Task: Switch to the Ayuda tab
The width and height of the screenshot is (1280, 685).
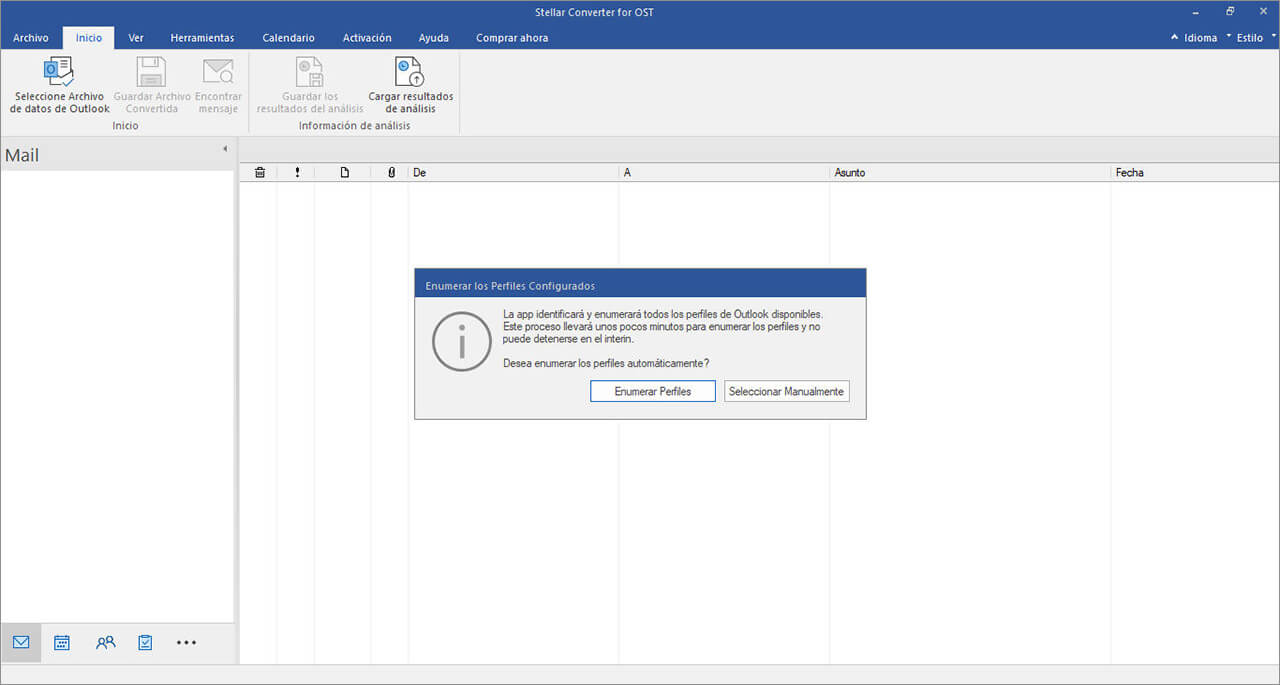Action: (433, 38)
